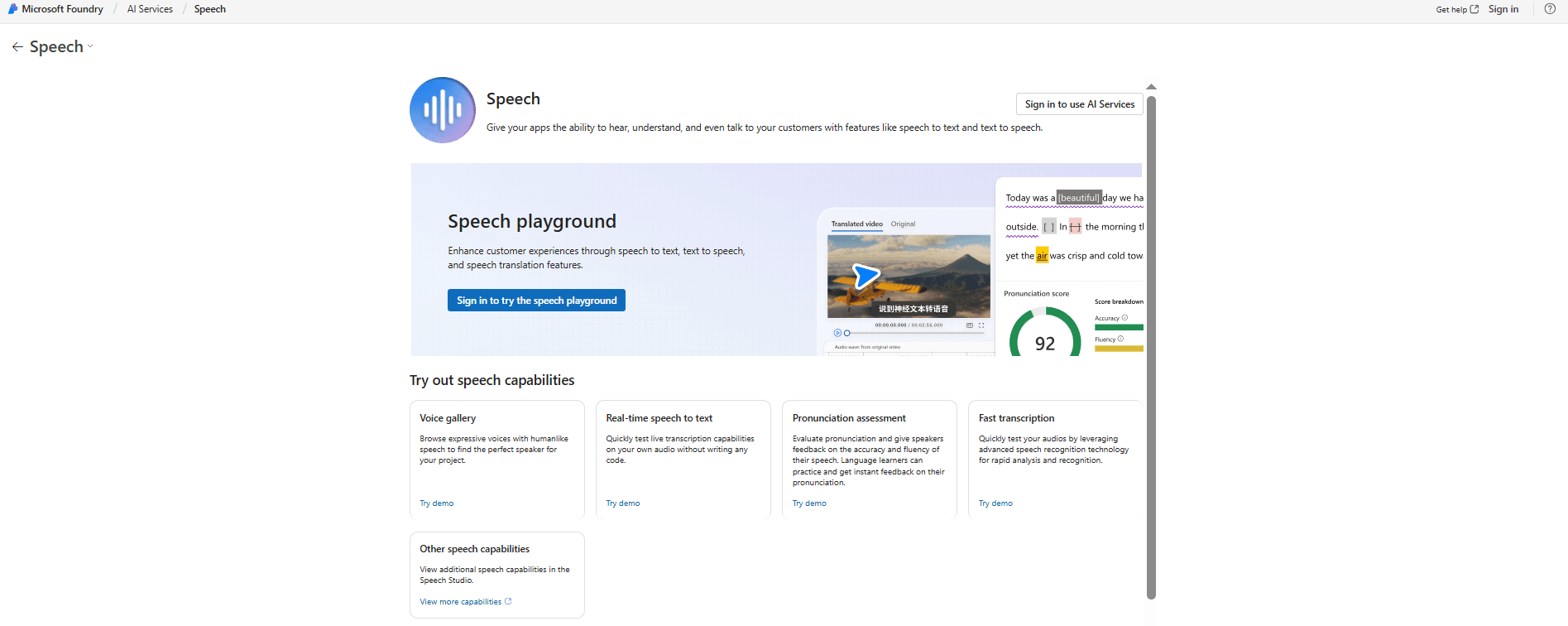Click the scroll-up arrow on page scrollbar
1568x626 pixels.
[1151, 87]
